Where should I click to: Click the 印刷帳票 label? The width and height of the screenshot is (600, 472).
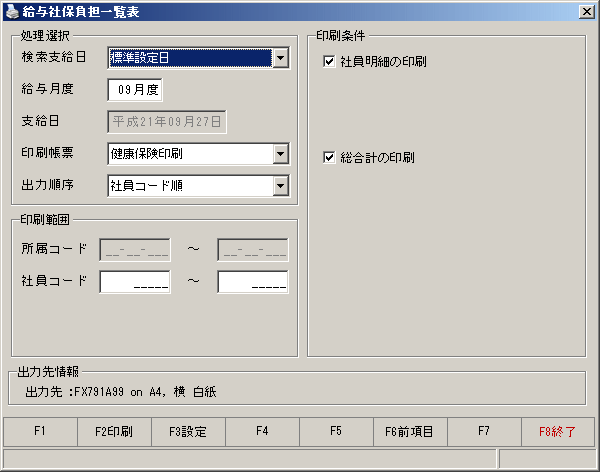47,153
